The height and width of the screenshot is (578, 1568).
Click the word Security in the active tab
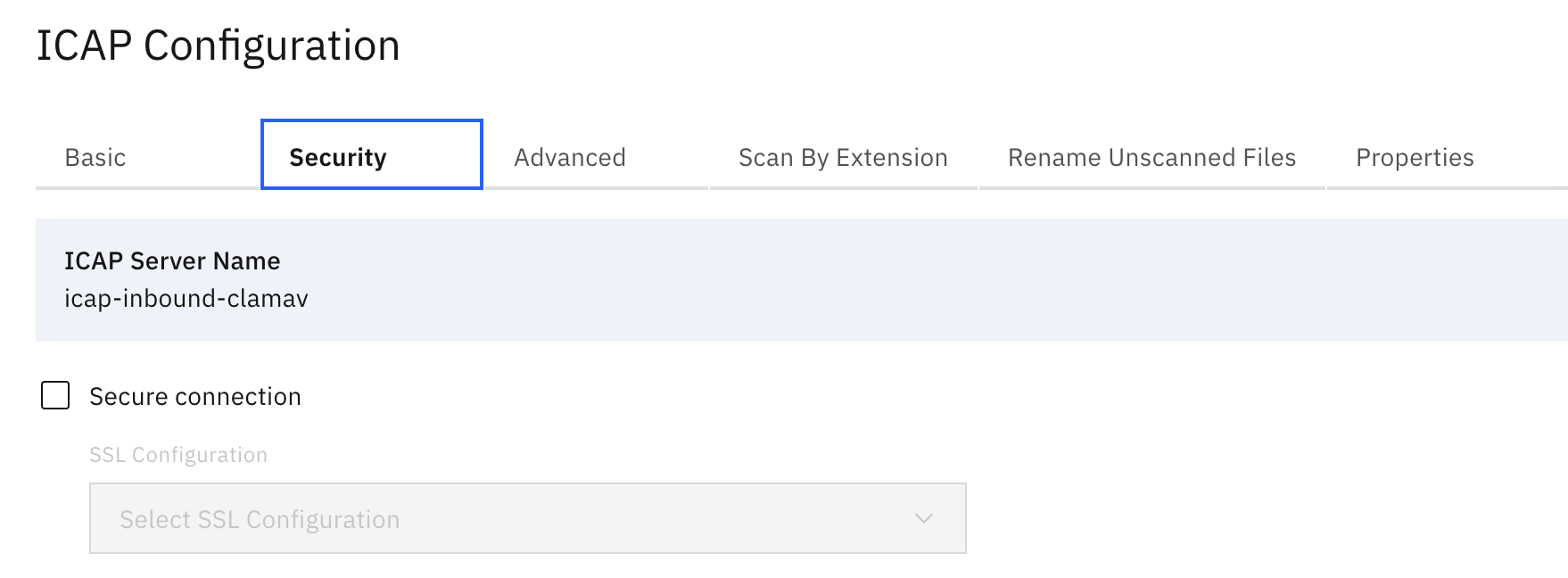[338, 158]
